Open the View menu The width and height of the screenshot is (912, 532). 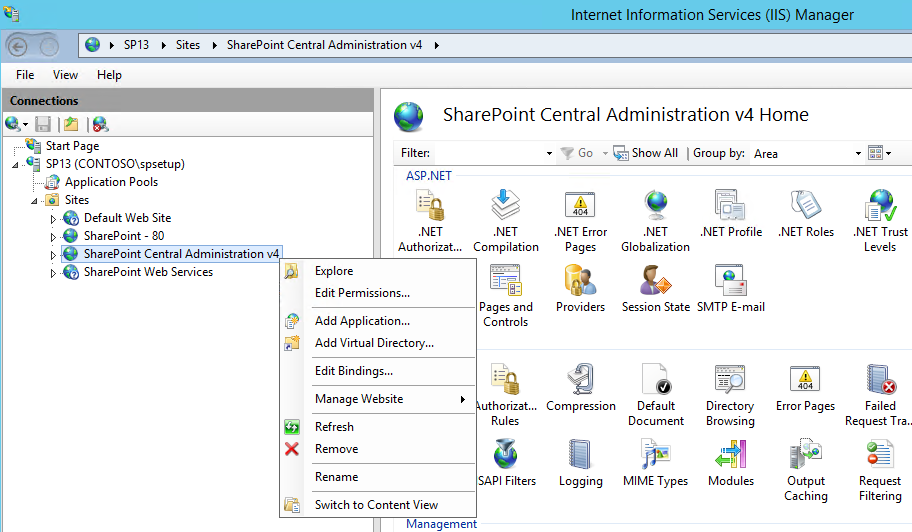click(x=65, y=75)
